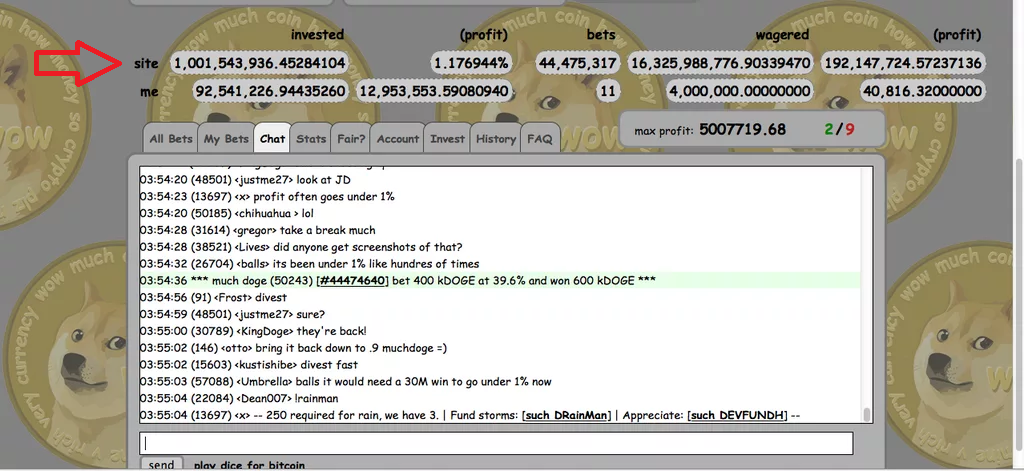Open the History tab
This screenshot has width=1024, height=471.
coord(496,138)
